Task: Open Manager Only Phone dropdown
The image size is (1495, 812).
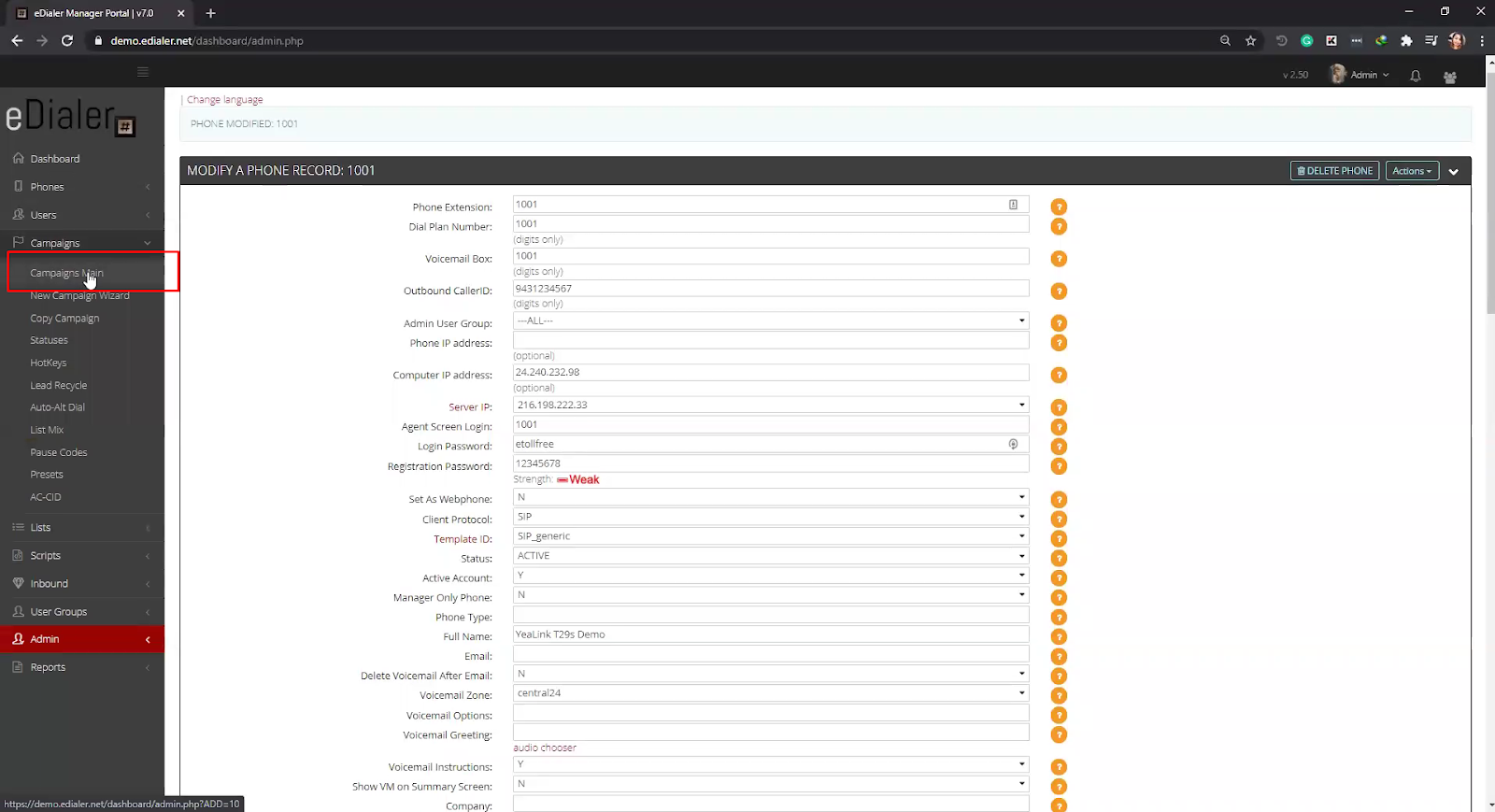Action: pyautogui.click(x=771, y=595)
